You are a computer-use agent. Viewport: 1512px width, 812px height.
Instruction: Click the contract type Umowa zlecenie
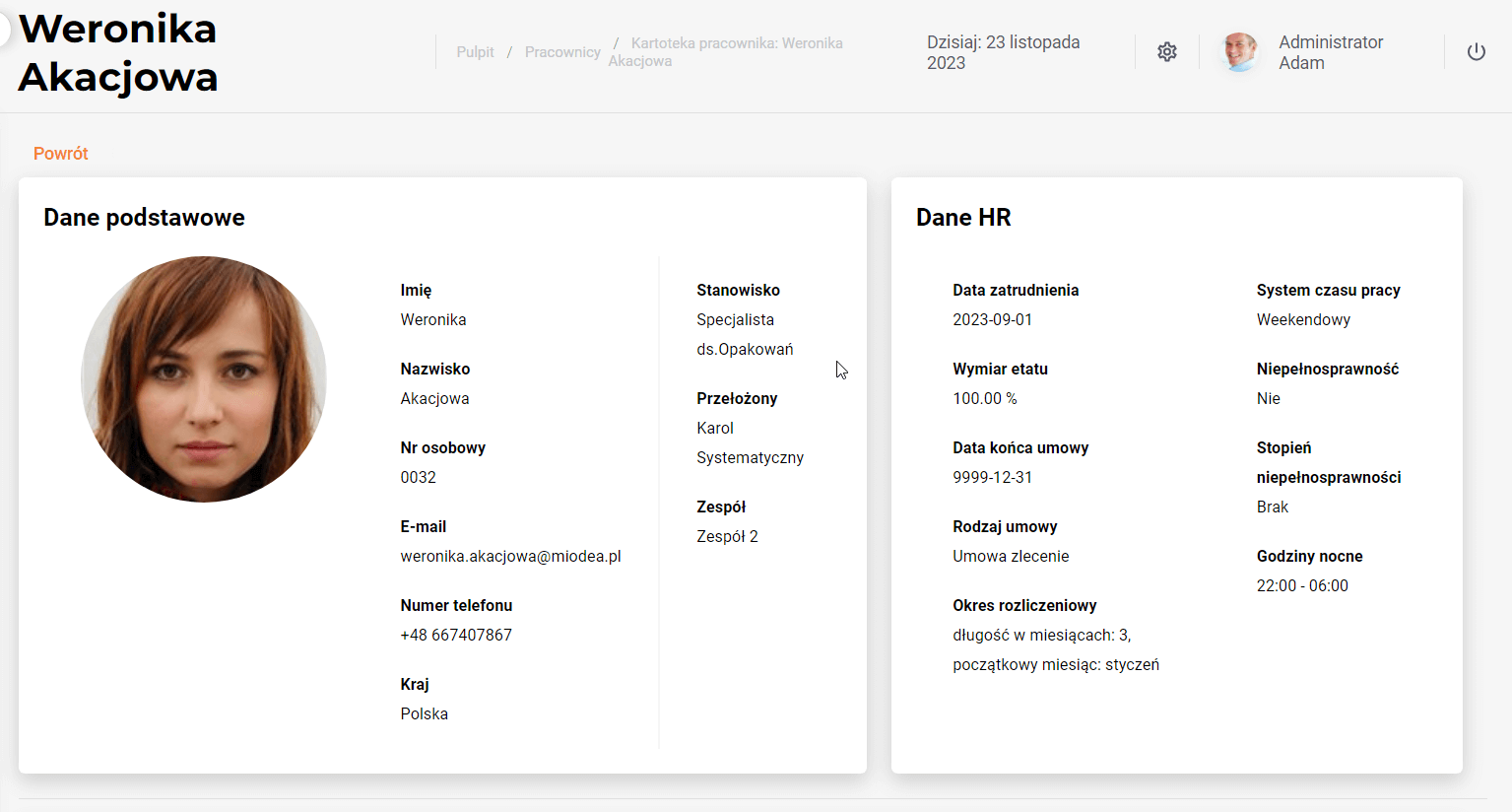tap(1011, 556)
